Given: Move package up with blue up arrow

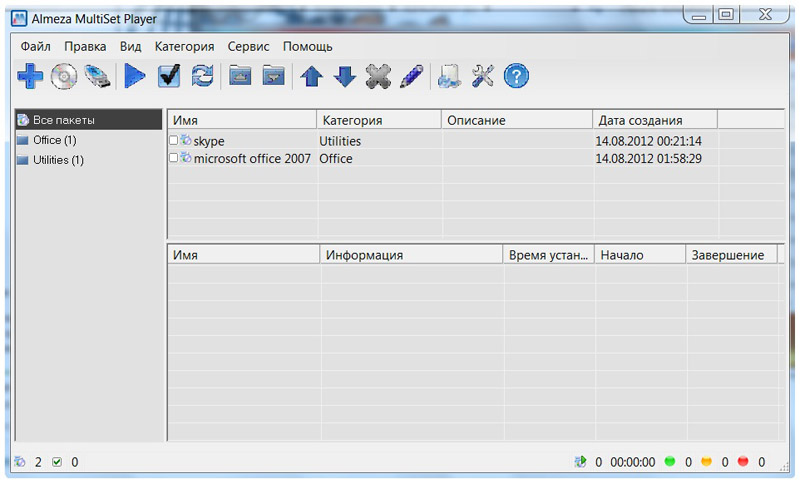Looking at the screenshot, I should [x=312, y=77].
